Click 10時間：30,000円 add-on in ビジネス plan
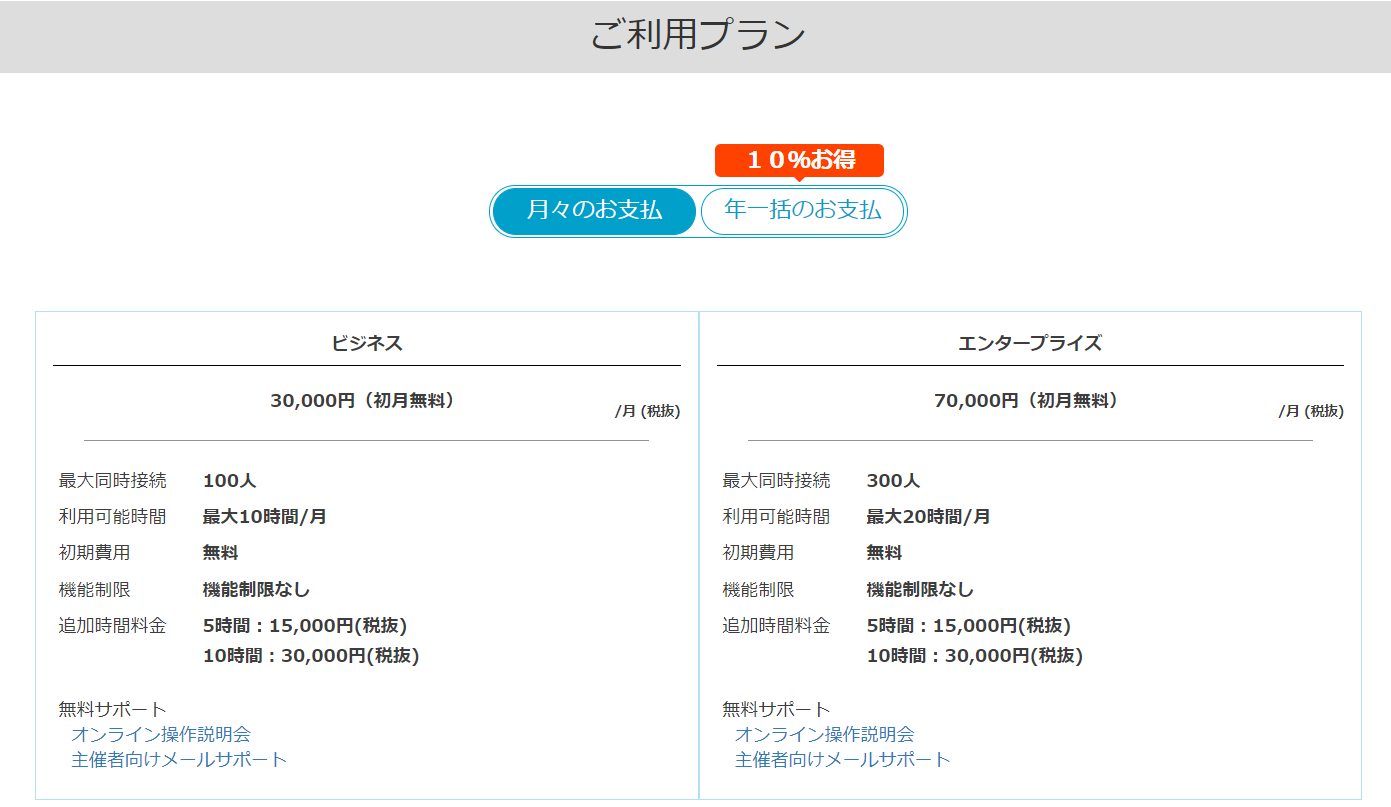 (x=311, y=656)
